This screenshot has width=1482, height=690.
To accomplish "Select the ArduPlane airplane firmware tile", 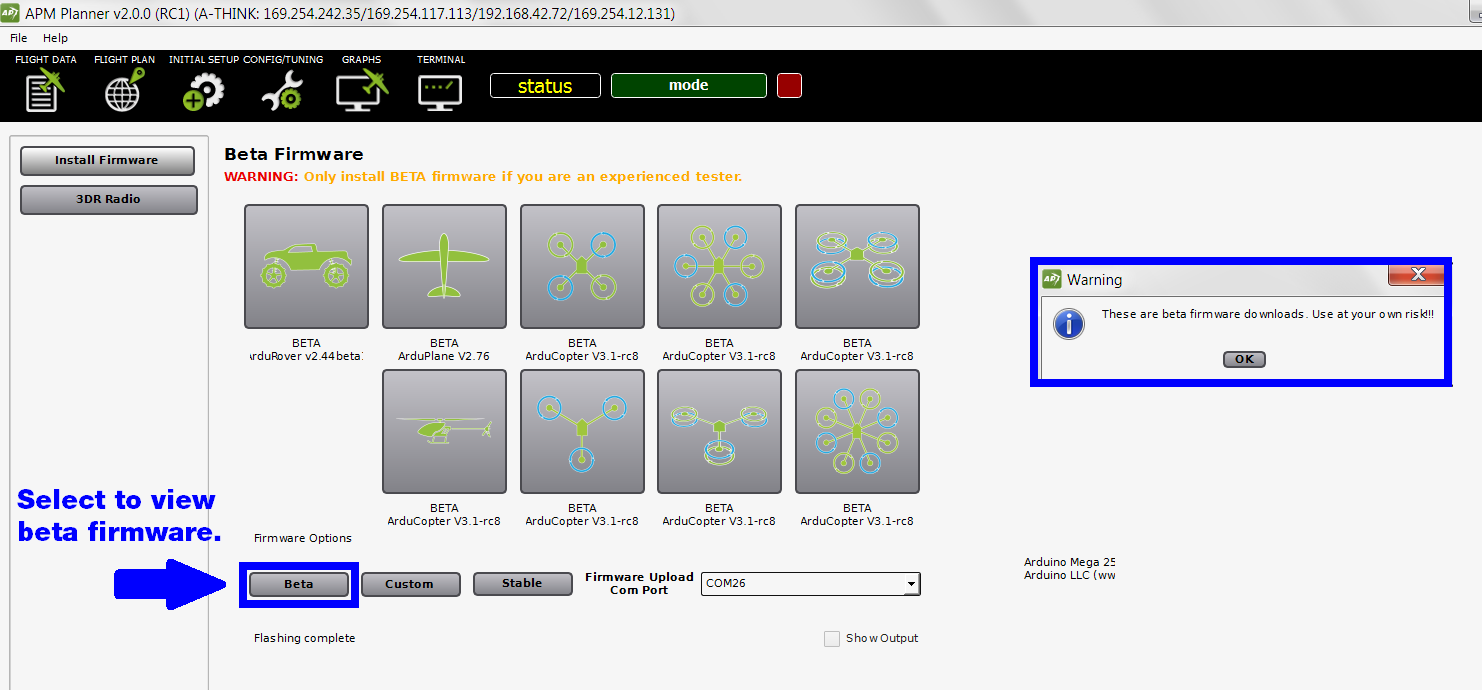I will click(x=444, y=267).
